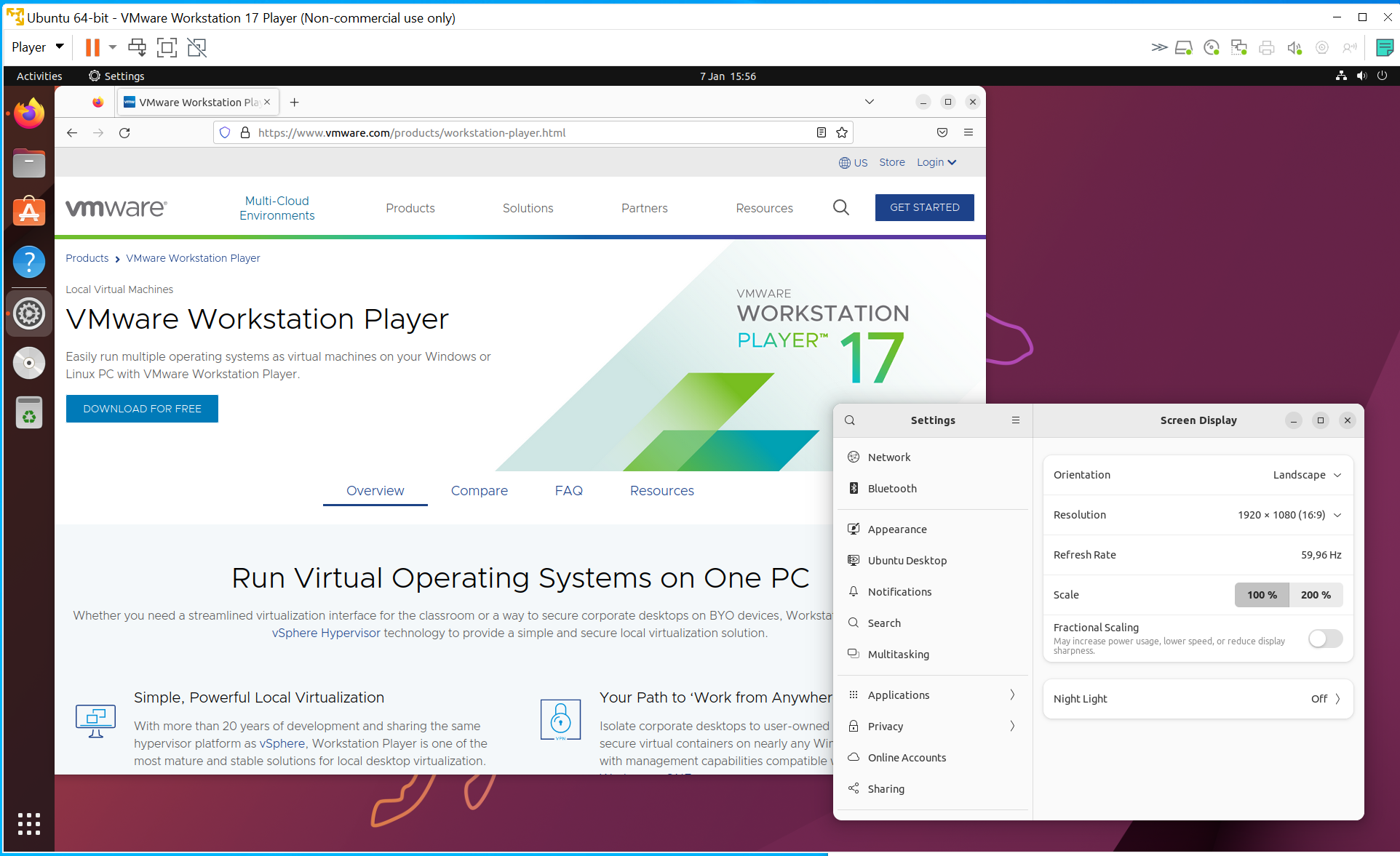The height and width of the screenshot is (856, 1400).
Task: Open Products in VMware navigation menu
Action: pyautogui.click(x=410, y=208)
